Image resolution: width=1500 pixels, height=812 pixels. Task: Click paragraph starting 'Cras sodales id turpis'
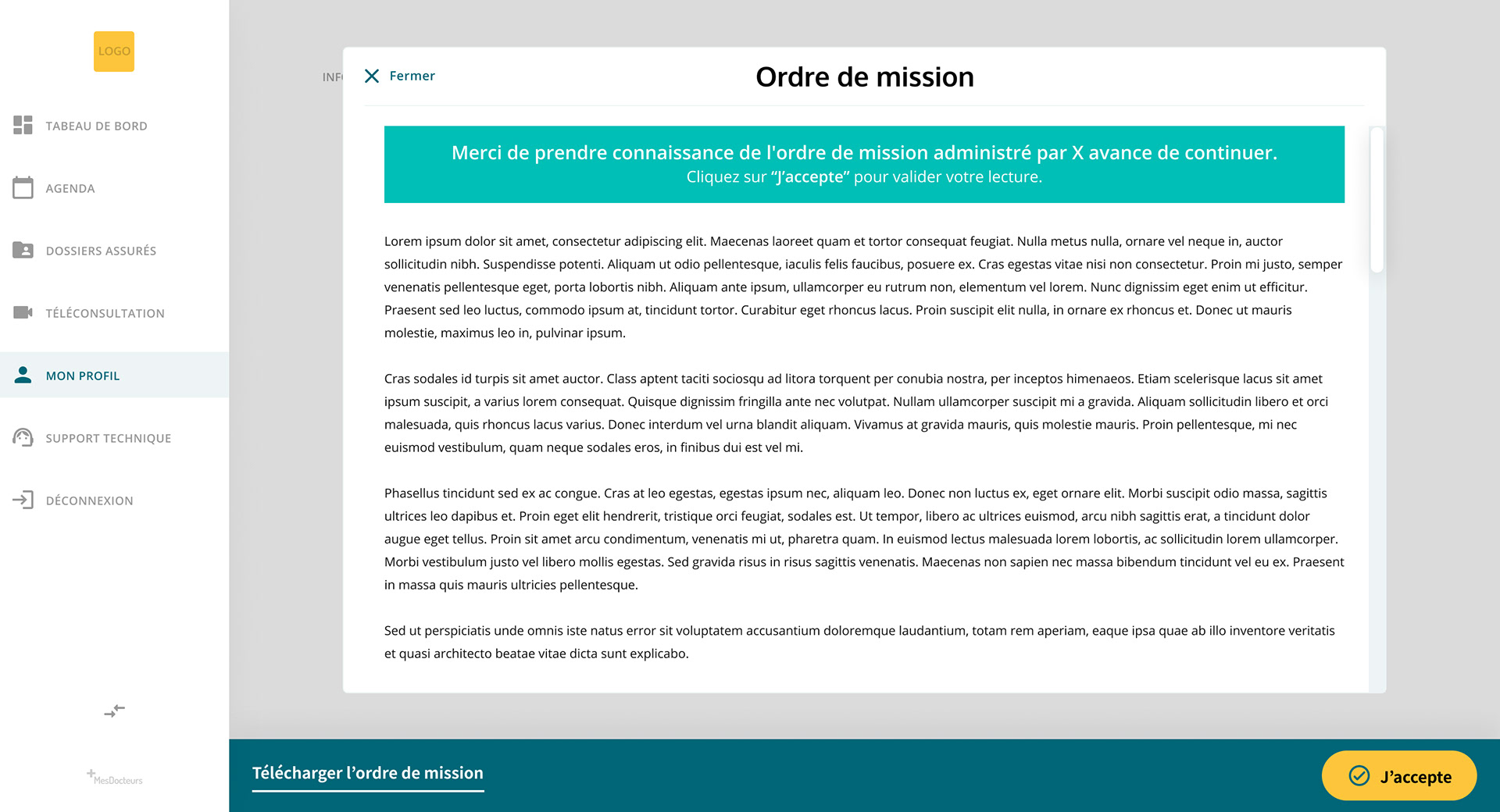(856, 413)
